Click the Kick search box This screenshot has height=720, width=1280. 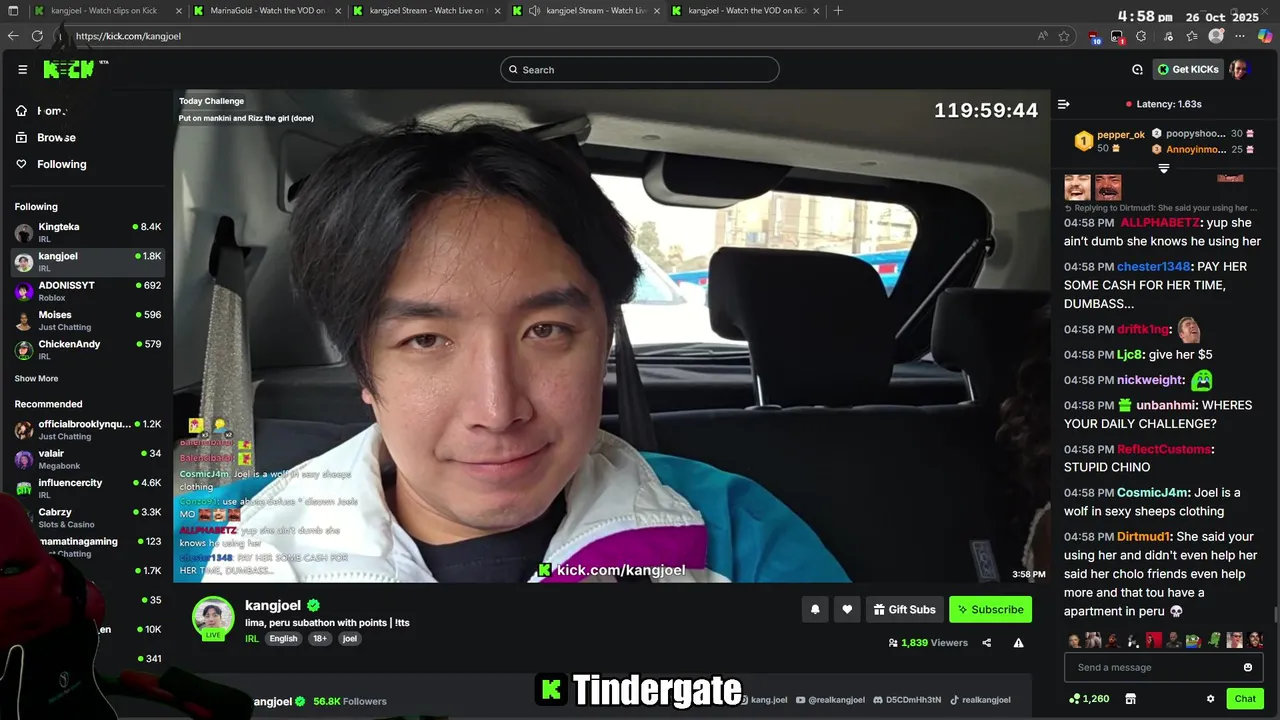(x=640, y=69)
